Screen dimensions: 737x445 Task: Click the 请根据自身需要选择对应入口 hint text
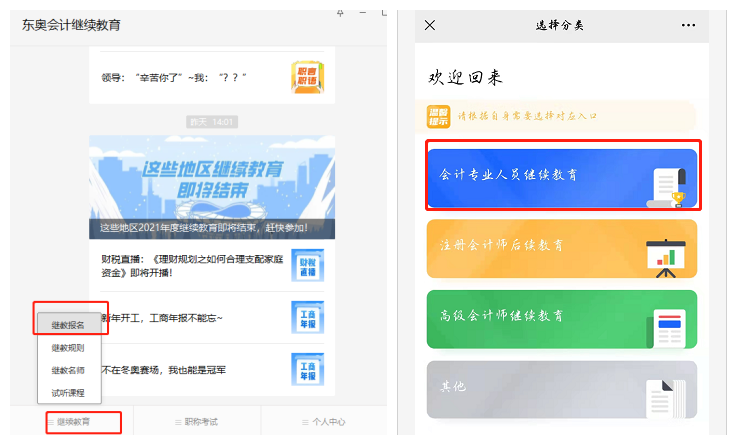coord(527,116)
